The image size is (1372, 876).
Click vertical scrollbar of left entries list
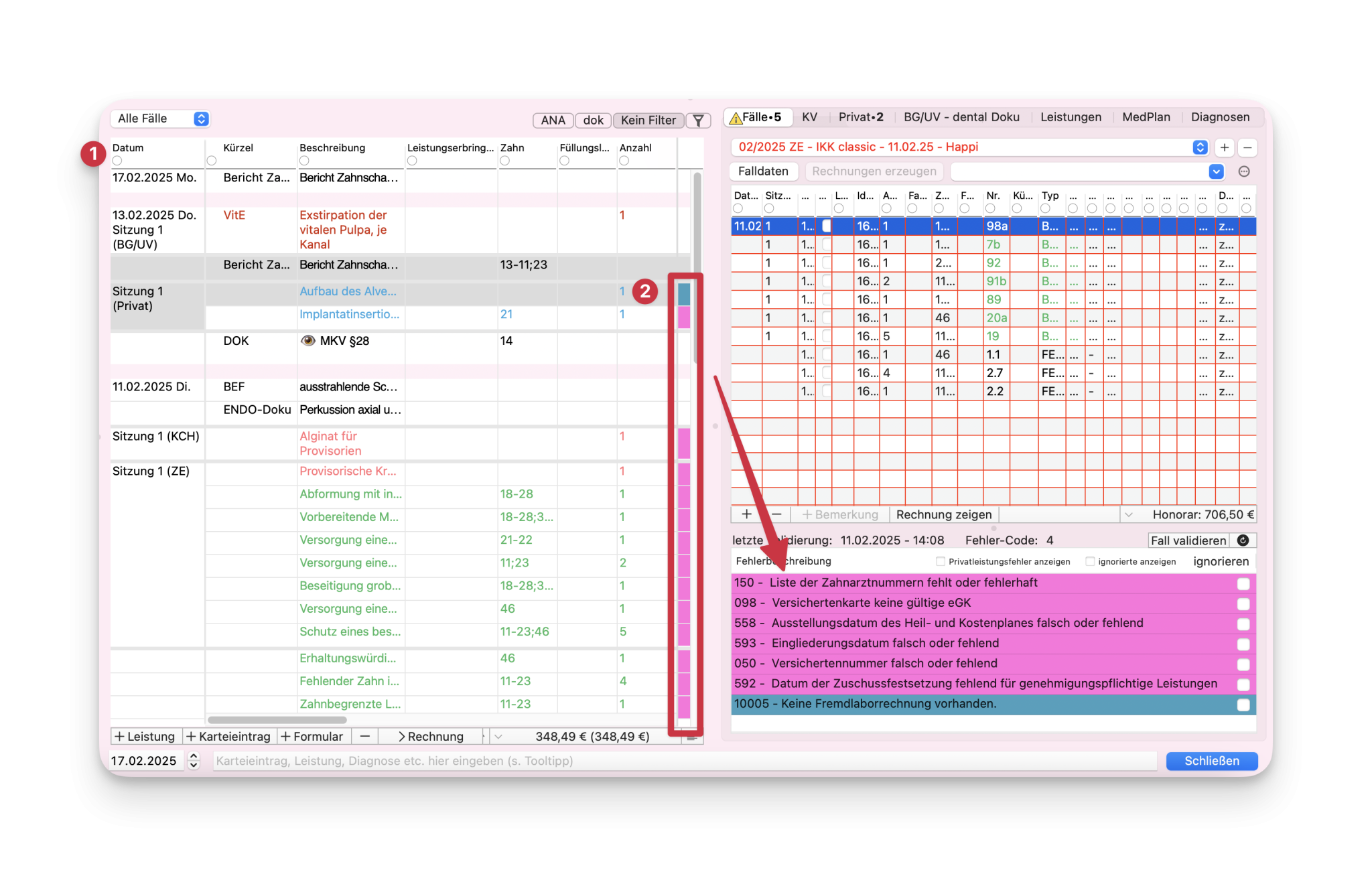point(697,268)
